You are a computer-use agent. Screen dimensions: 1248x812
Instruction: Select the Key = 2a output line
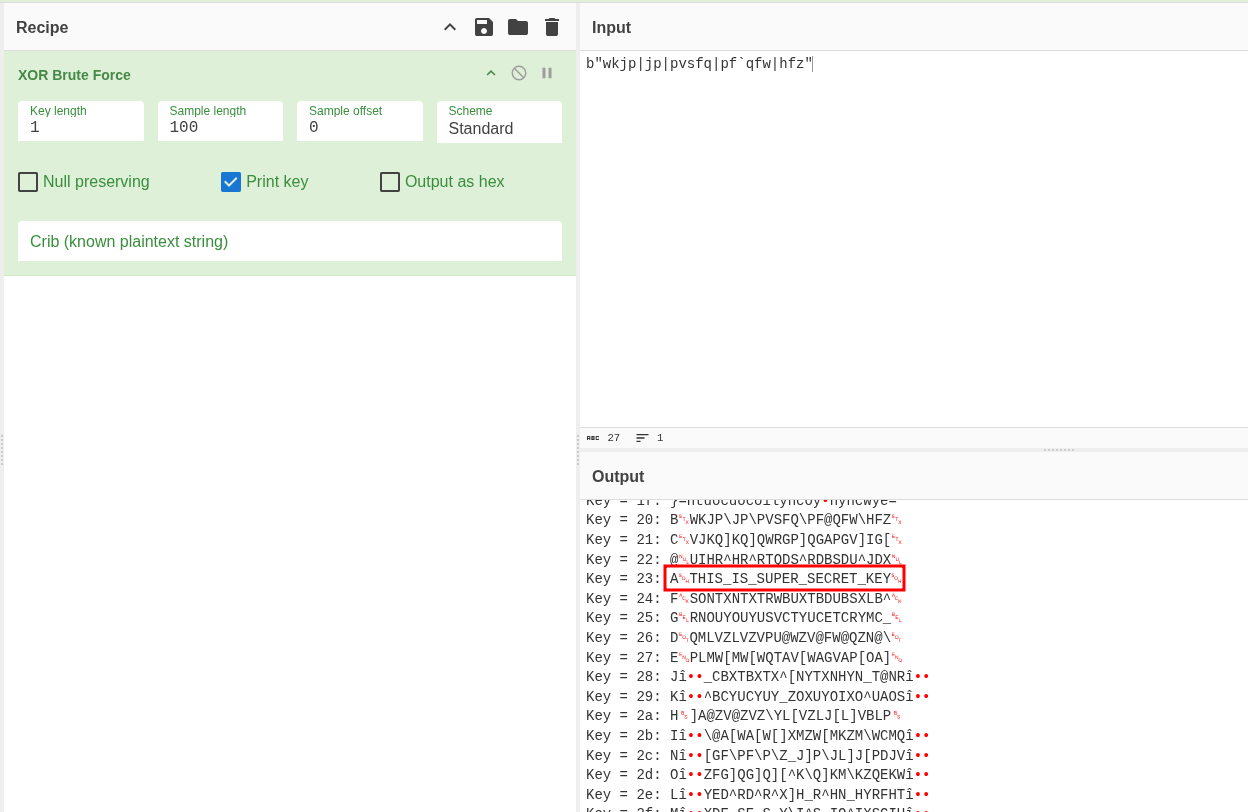[x=744, y=715]
